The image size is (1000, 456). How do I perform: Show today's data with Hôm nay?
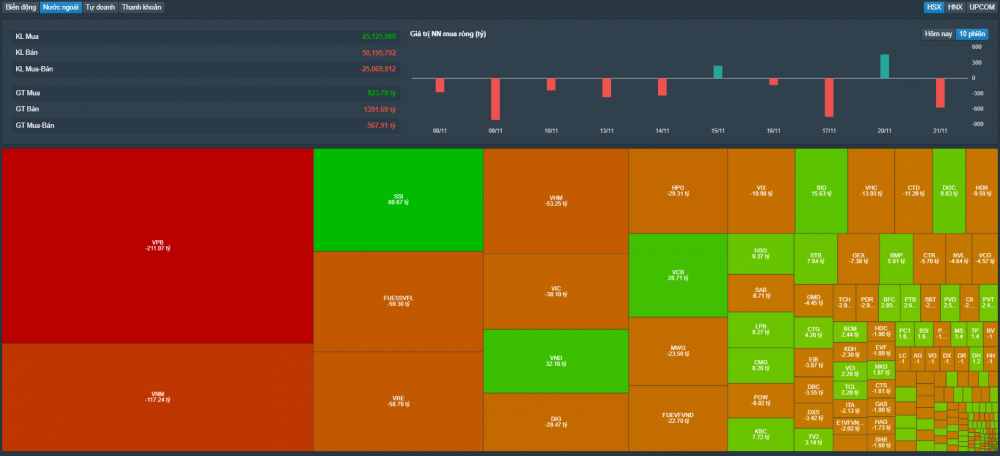click(938, 34)
